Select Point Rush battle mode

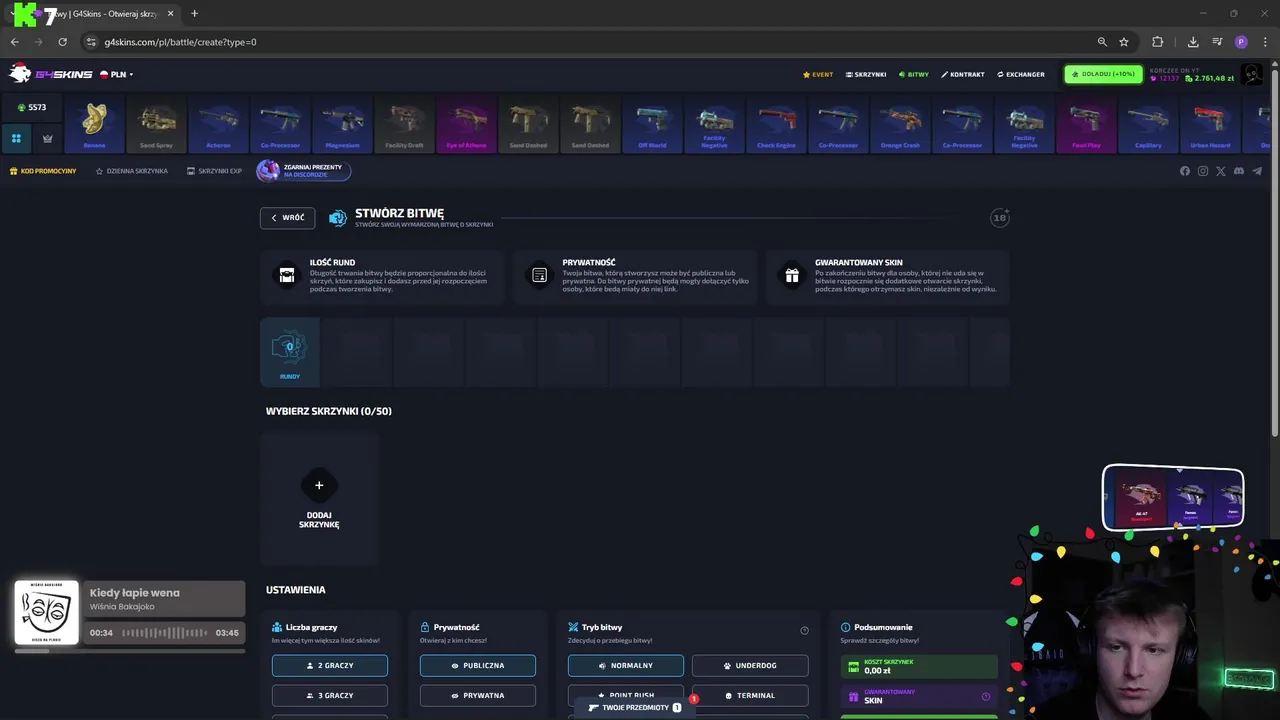pos(626,695)
